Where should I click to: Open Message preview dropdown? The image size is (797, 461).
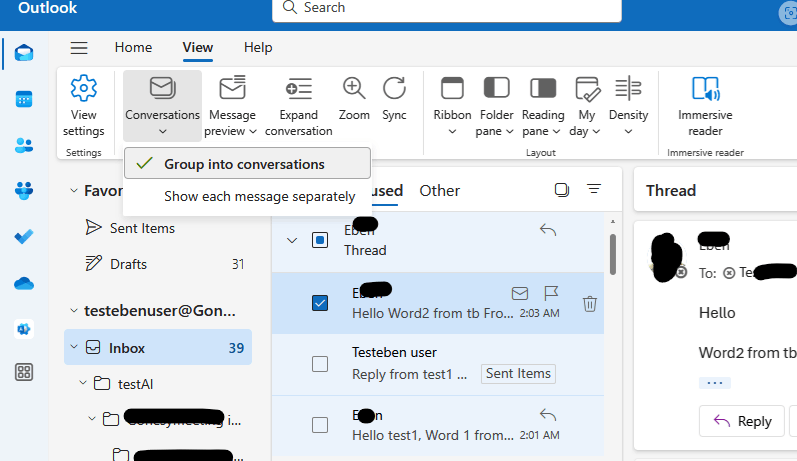tap(231, 106)
